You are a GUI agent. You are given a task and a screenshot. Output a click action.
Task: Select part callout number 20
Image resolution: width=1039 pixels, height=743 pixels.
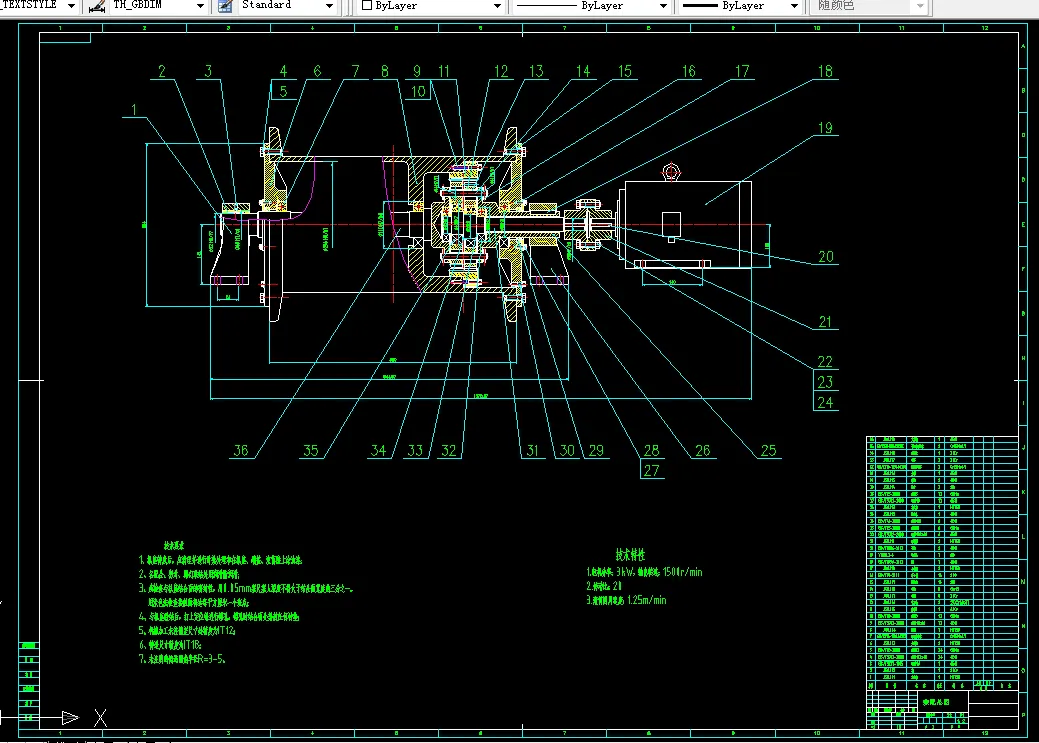(826, 257)
